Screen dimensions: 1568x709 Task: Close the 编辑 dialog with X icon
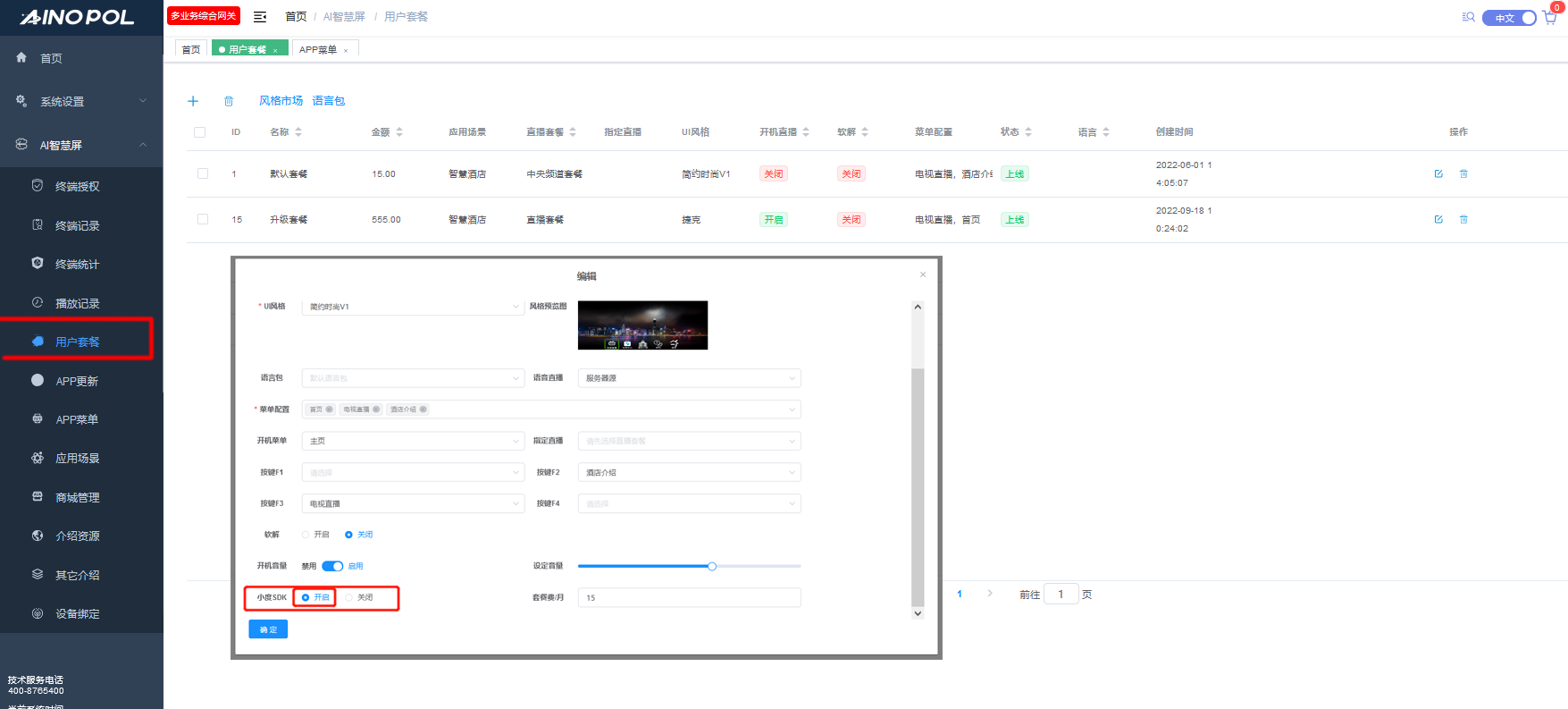[x=923, y=274]
